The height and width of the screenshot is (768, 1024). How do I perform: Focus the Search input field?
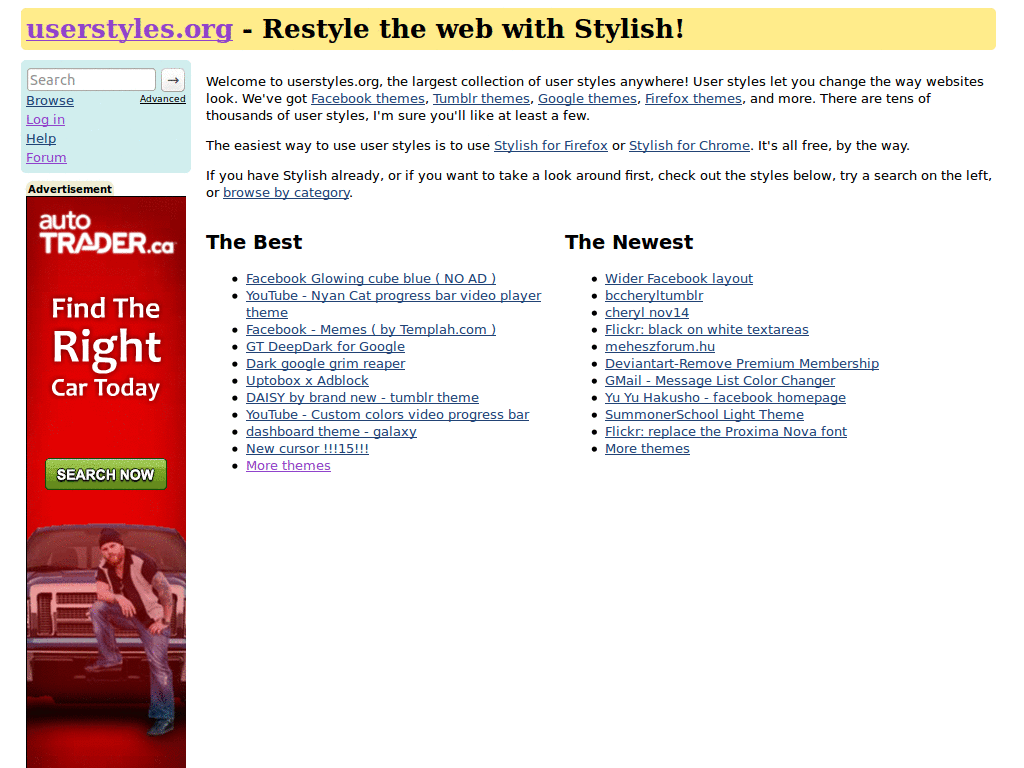pos(91,80)
